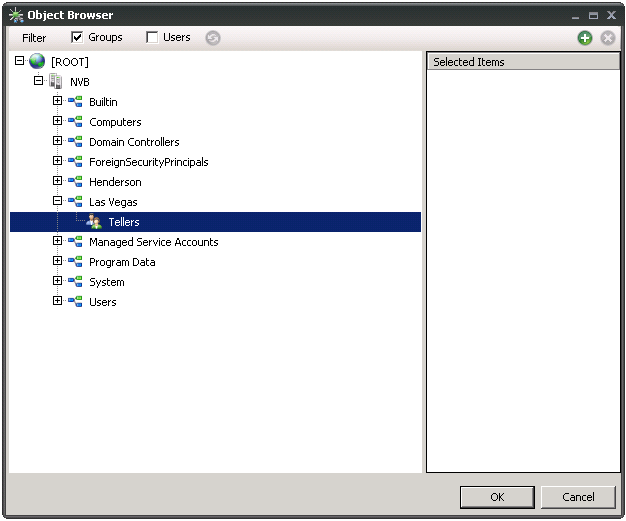Select the ForeignSecurityPrincipals tree label

[149, 162]
